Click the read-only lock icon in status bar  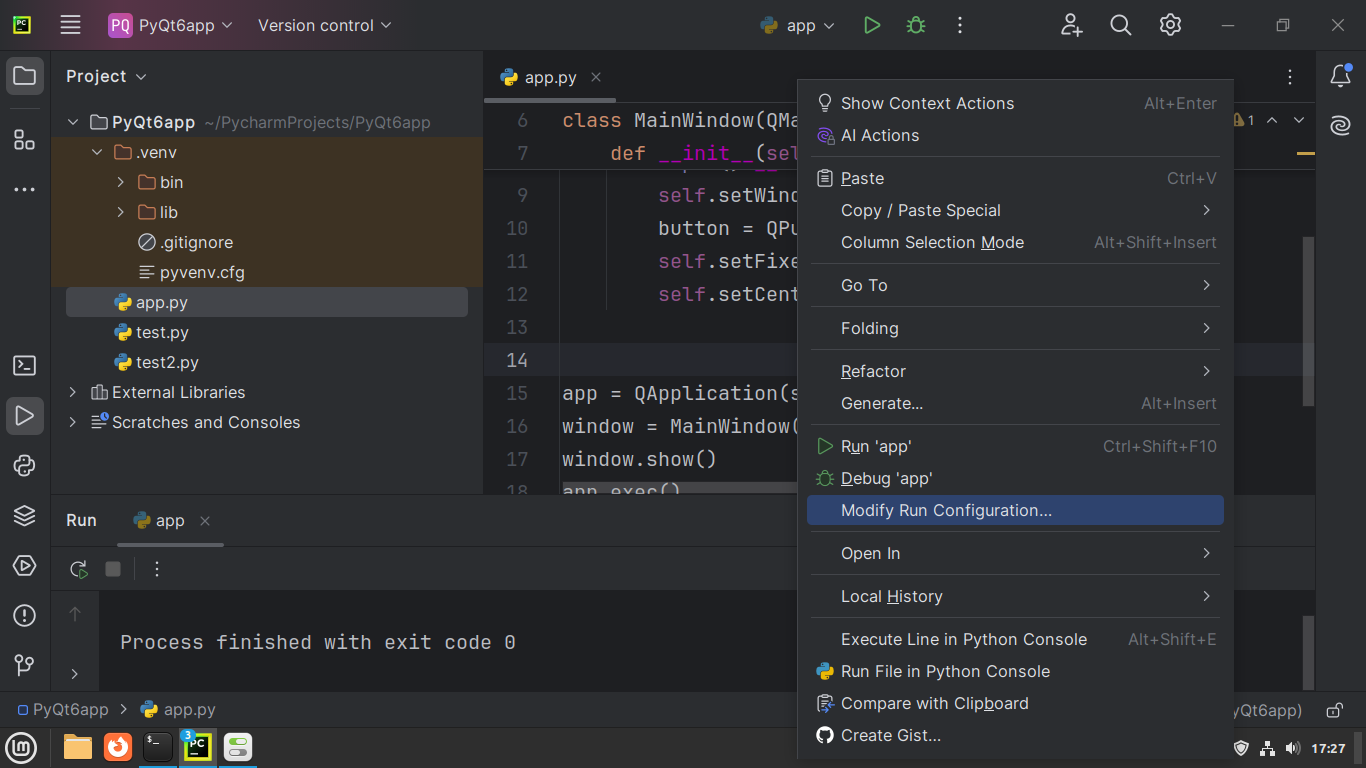click(1334, 710)
